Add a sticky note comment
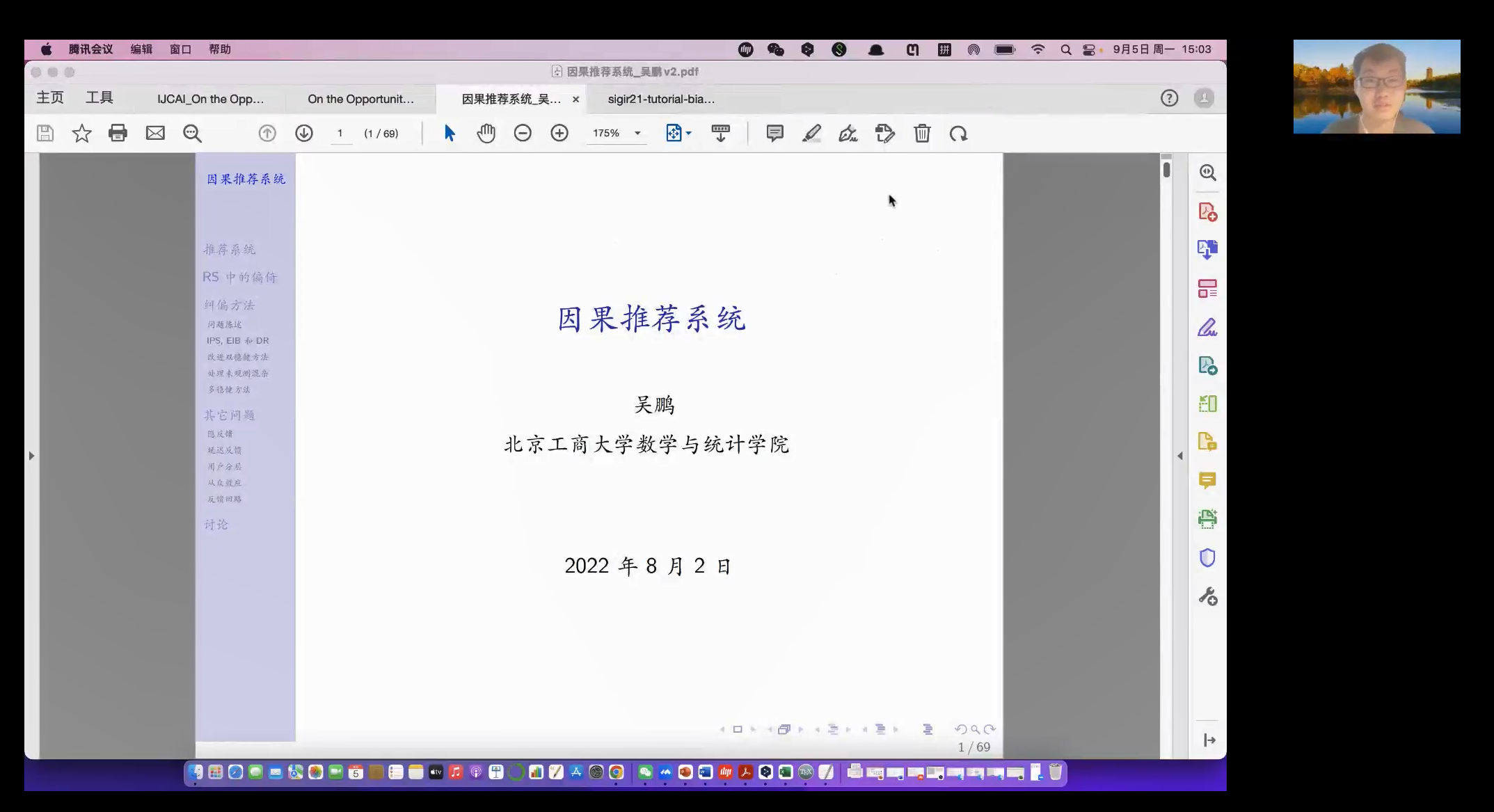 coord(774,133)
